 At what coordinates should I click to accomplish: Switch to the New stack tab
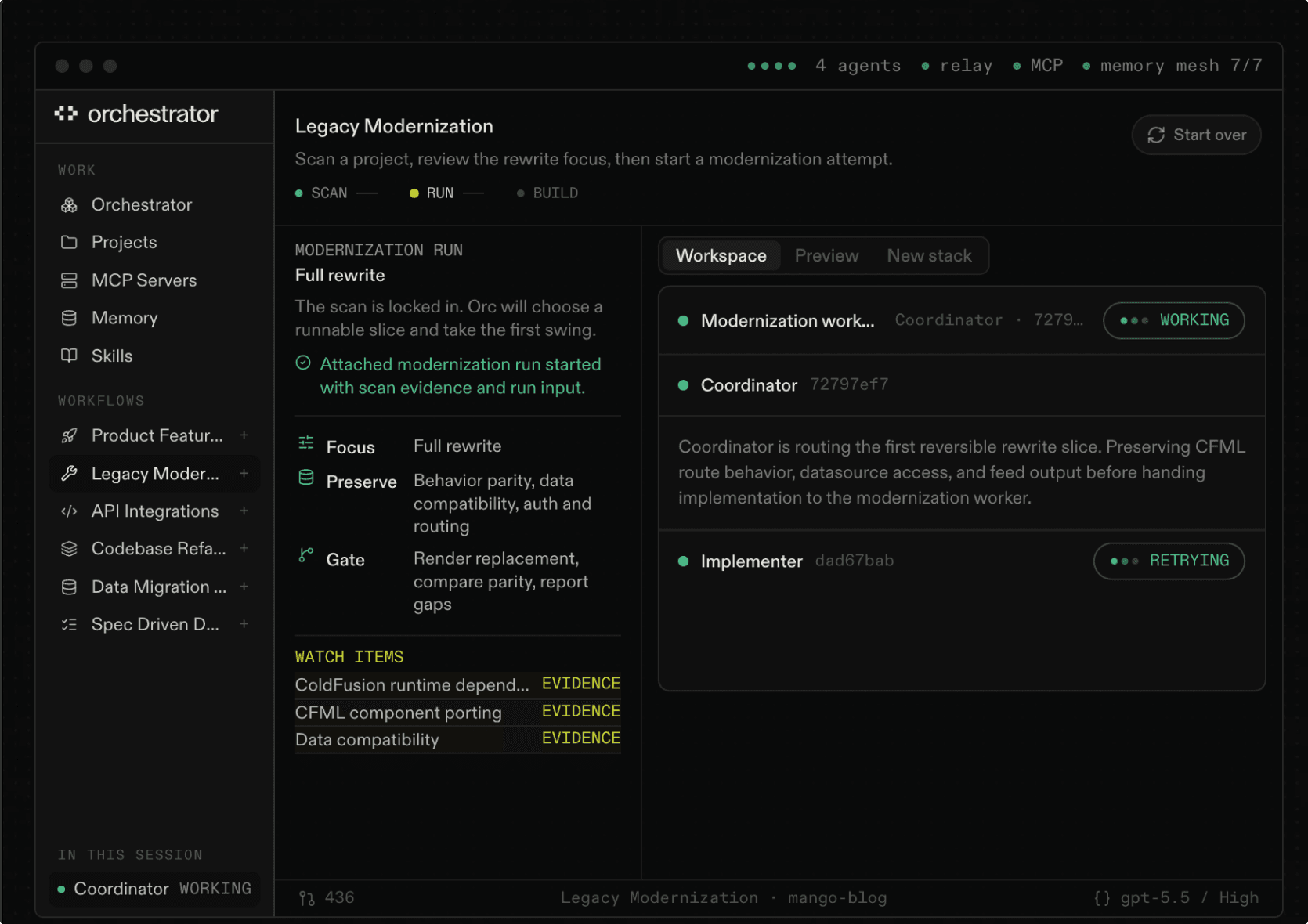pos(929,256)
